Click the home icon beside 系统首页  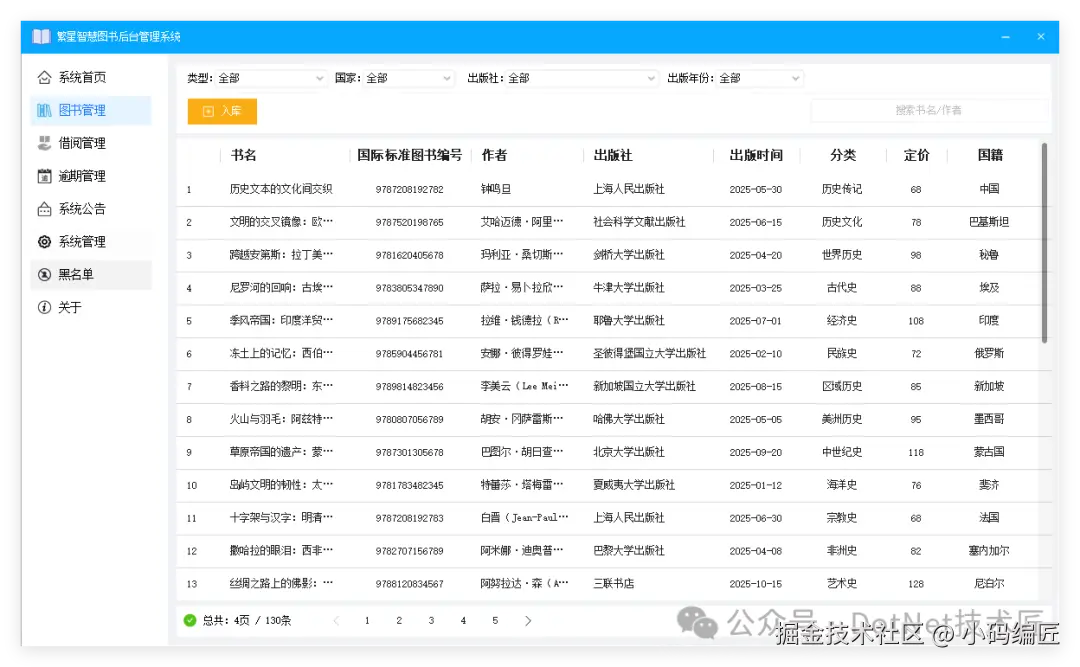(44, 77)
